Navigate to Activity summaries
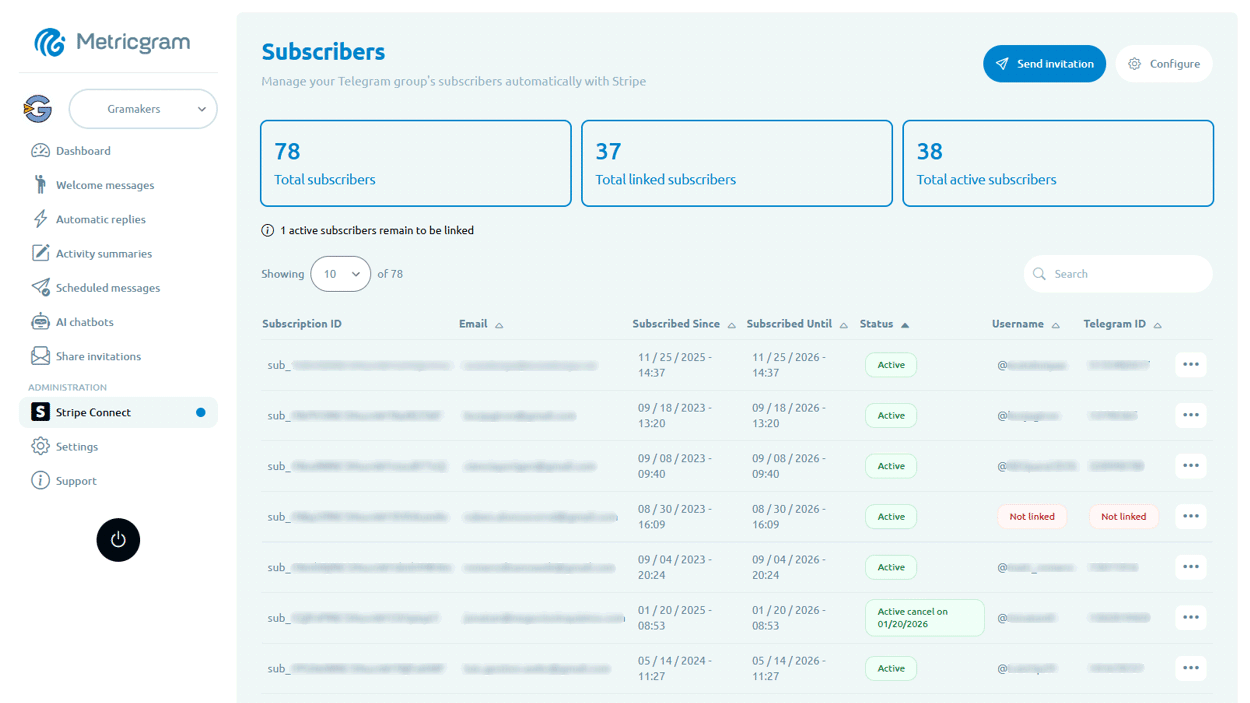Image resolution: width=1250 pixels, height=703 pixels. [x=104, y=253]
